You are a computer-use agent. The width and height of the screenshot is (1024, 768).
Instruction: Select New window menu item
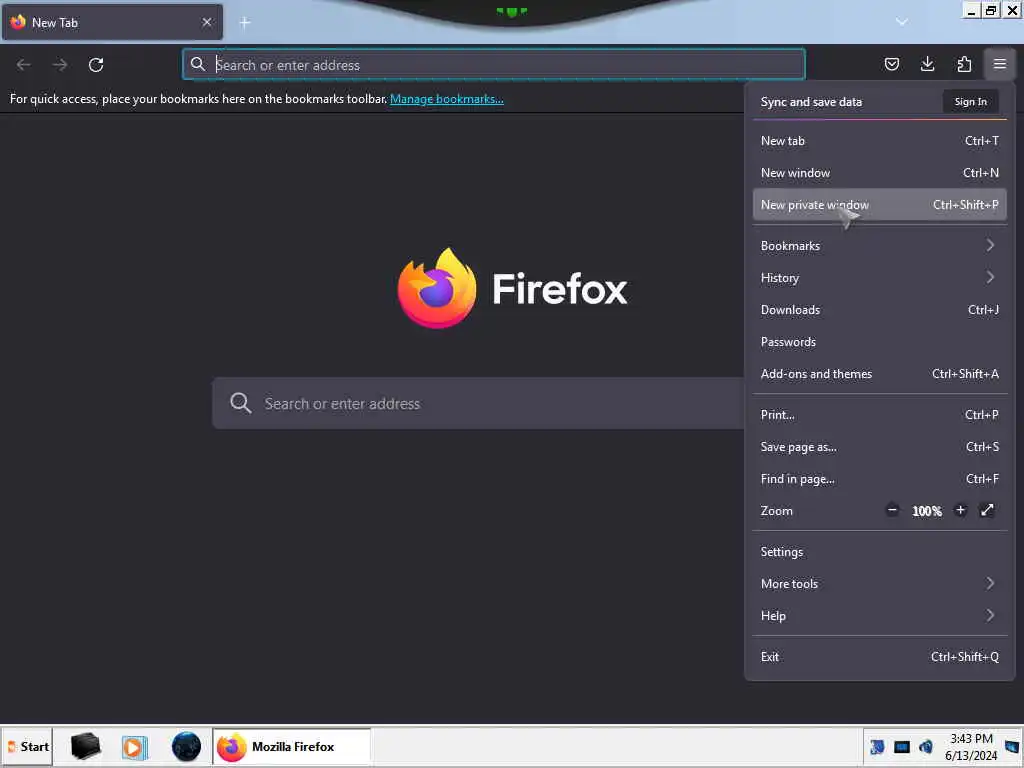coord(880,172)
